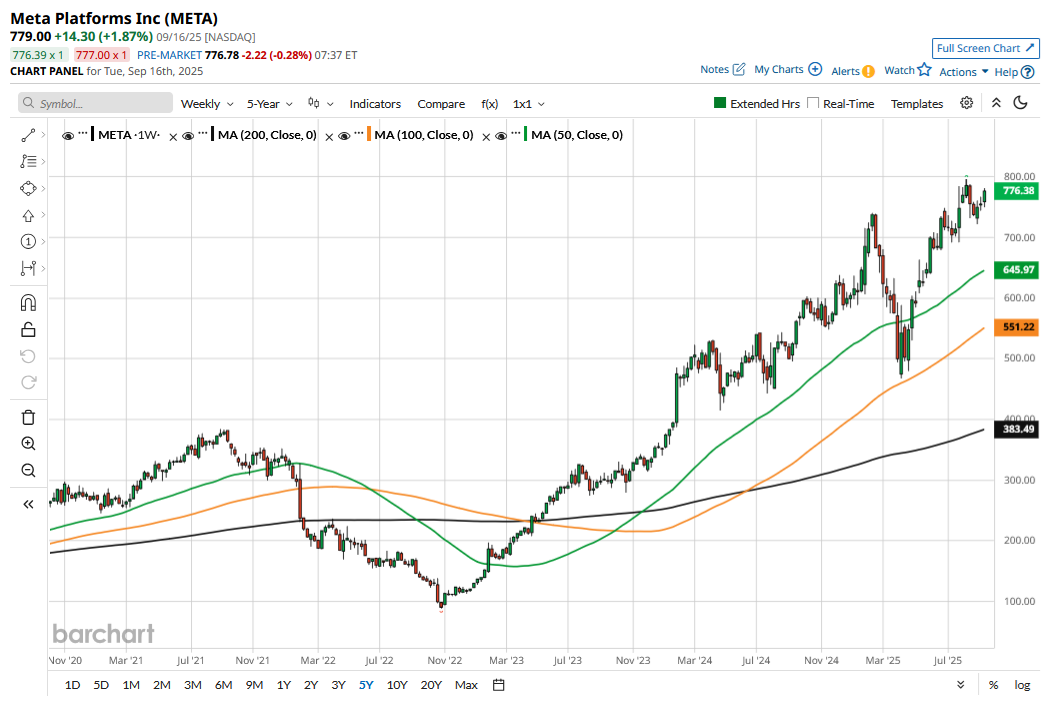Delete drawings with the trash icon
Image resolution: width=1052 pixels, height=703 pixels.
28,417
